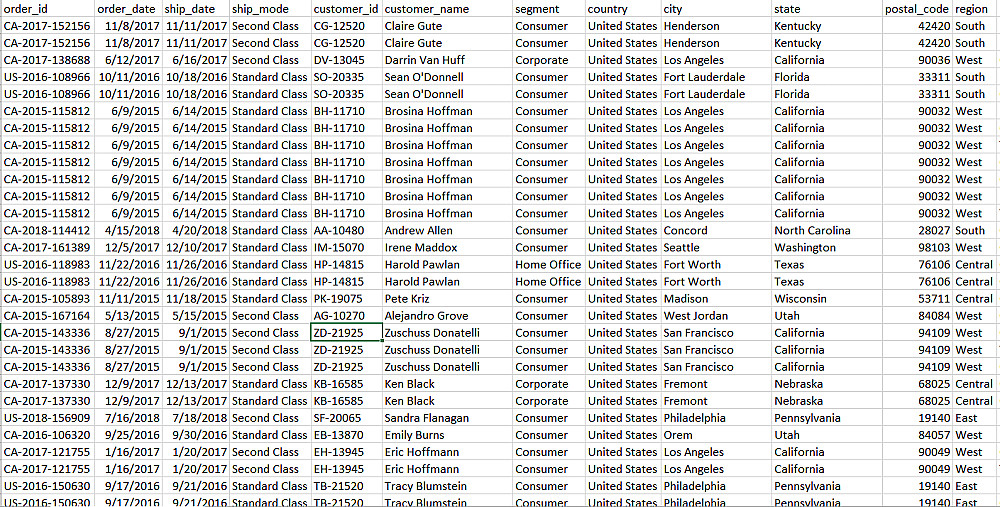Image resolution: width=1000 pixels, height=507 pixels.
Task: Select the Orem city cell
Action: click(716, 435)
